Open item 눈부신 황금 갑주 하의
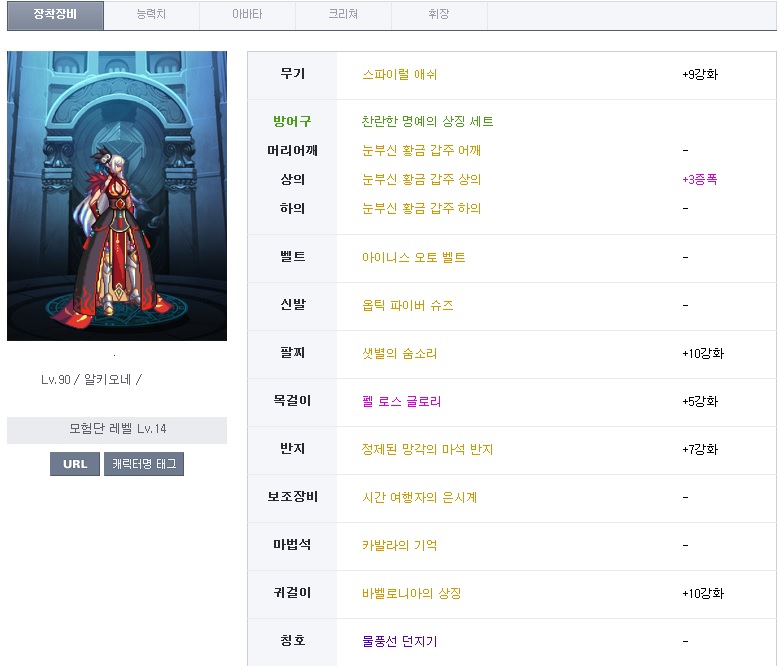The width and height of the screenshot is (780, 666). click(421, 208)
